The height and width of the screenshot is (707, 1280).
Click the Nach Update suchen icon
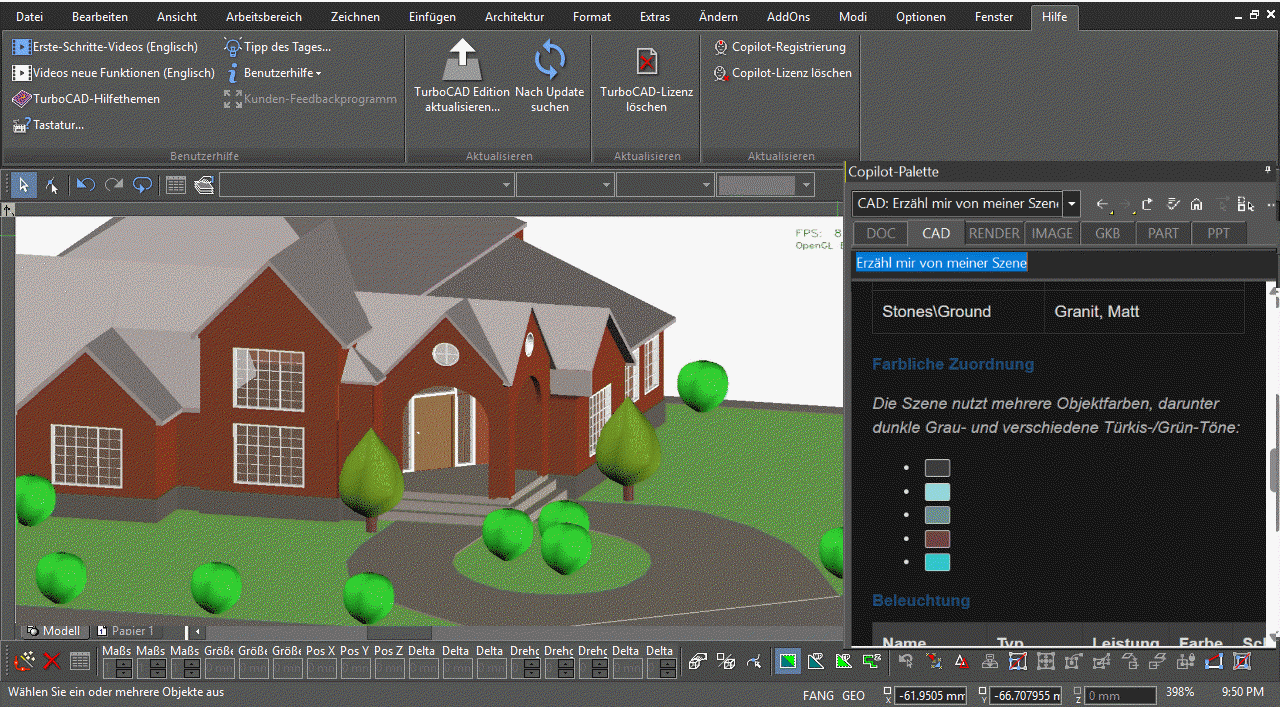(x=550, y=60)
